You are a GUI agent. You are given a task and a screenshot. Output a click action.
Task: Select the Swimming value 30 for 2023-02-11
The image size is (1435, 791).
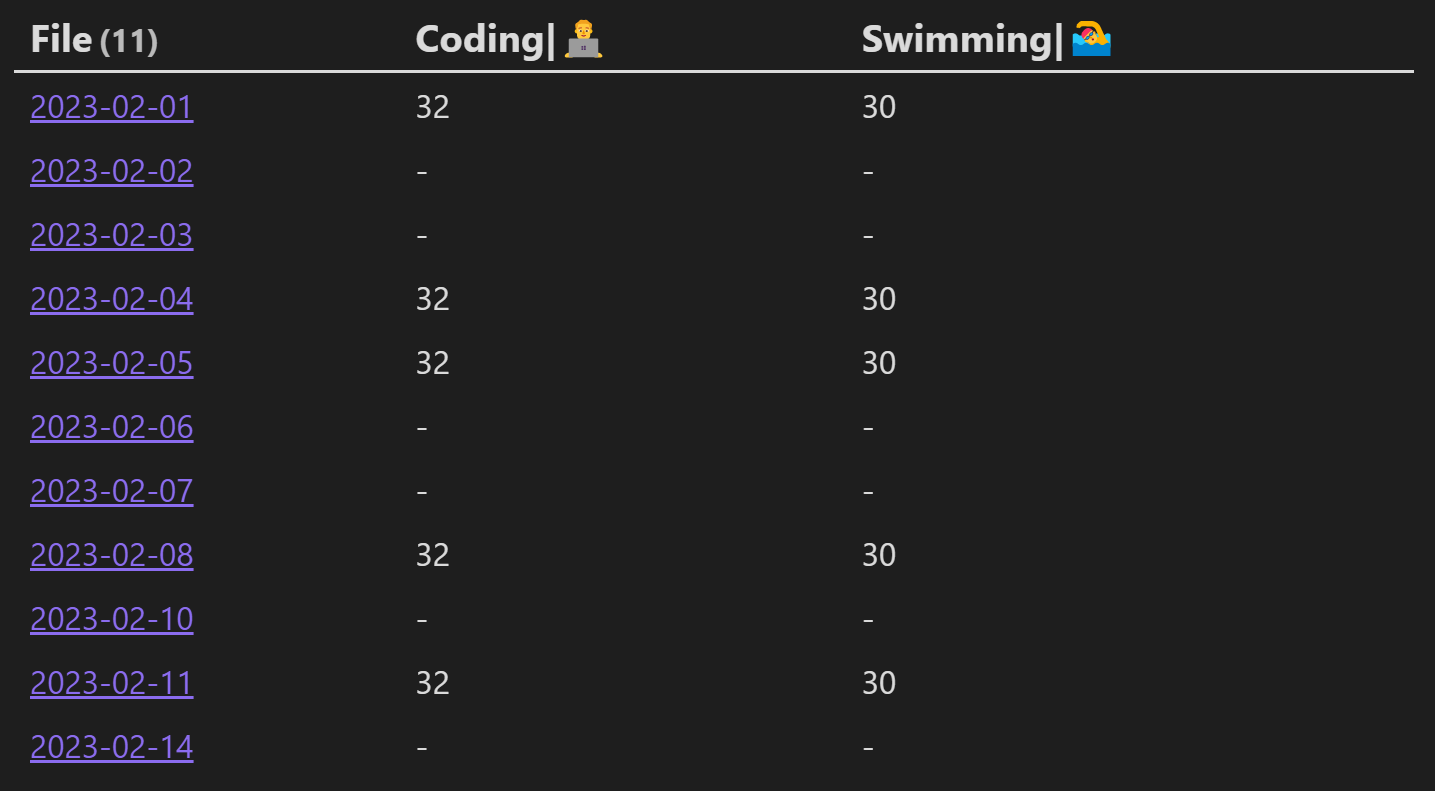click(878, 683)
